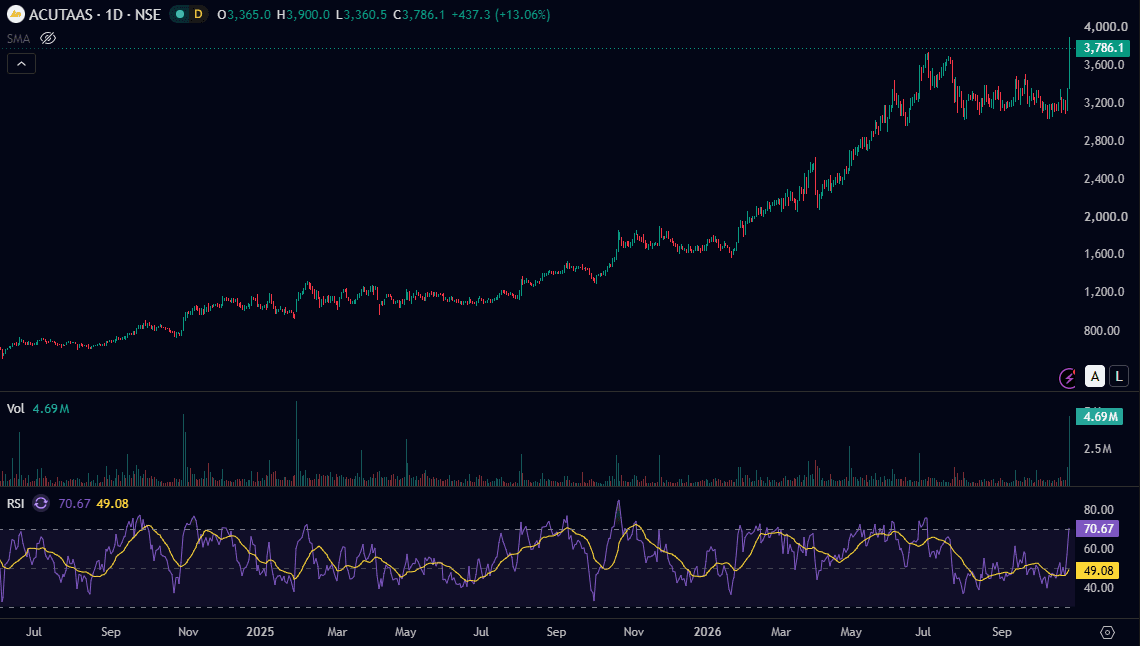
Task: Click the 4,000.0 price axis label
Action: 1106,27
